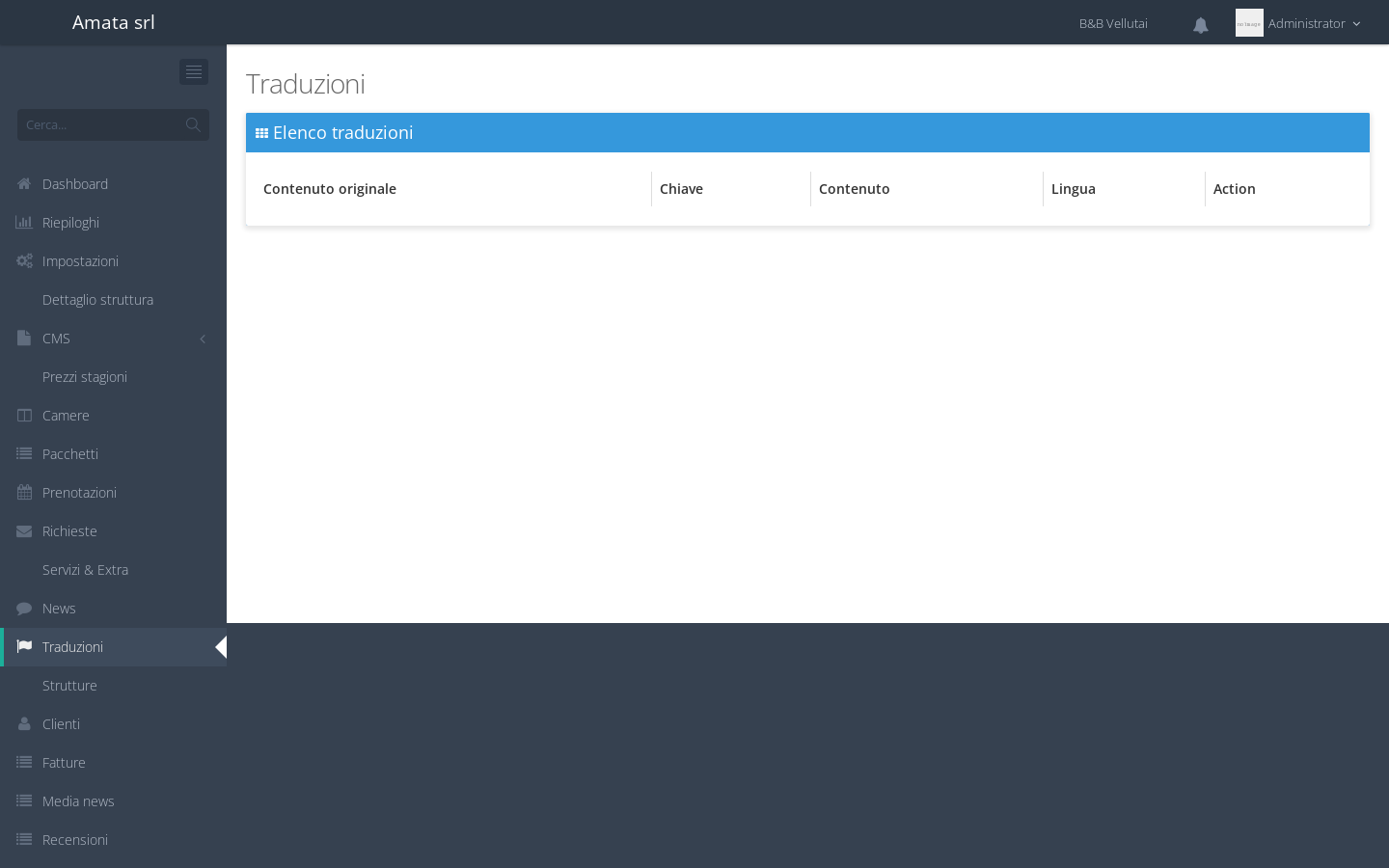Click the Media news list icon
Screen dimensions: 1389x868
(x=24, y=801)
